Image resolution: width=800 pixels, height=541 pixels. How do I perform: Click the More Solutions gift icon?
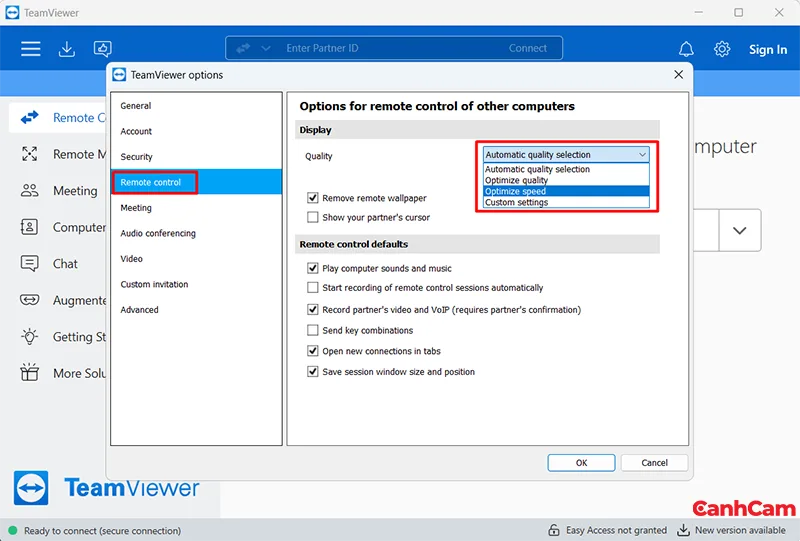pyautogui.click(x=29, y=373)
